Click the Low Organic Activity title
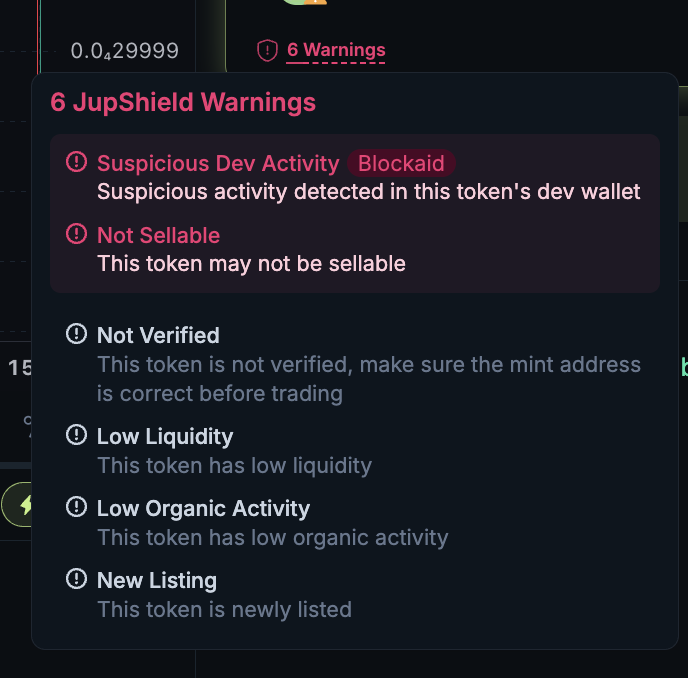Screen dimensions: 688x678 203,508
